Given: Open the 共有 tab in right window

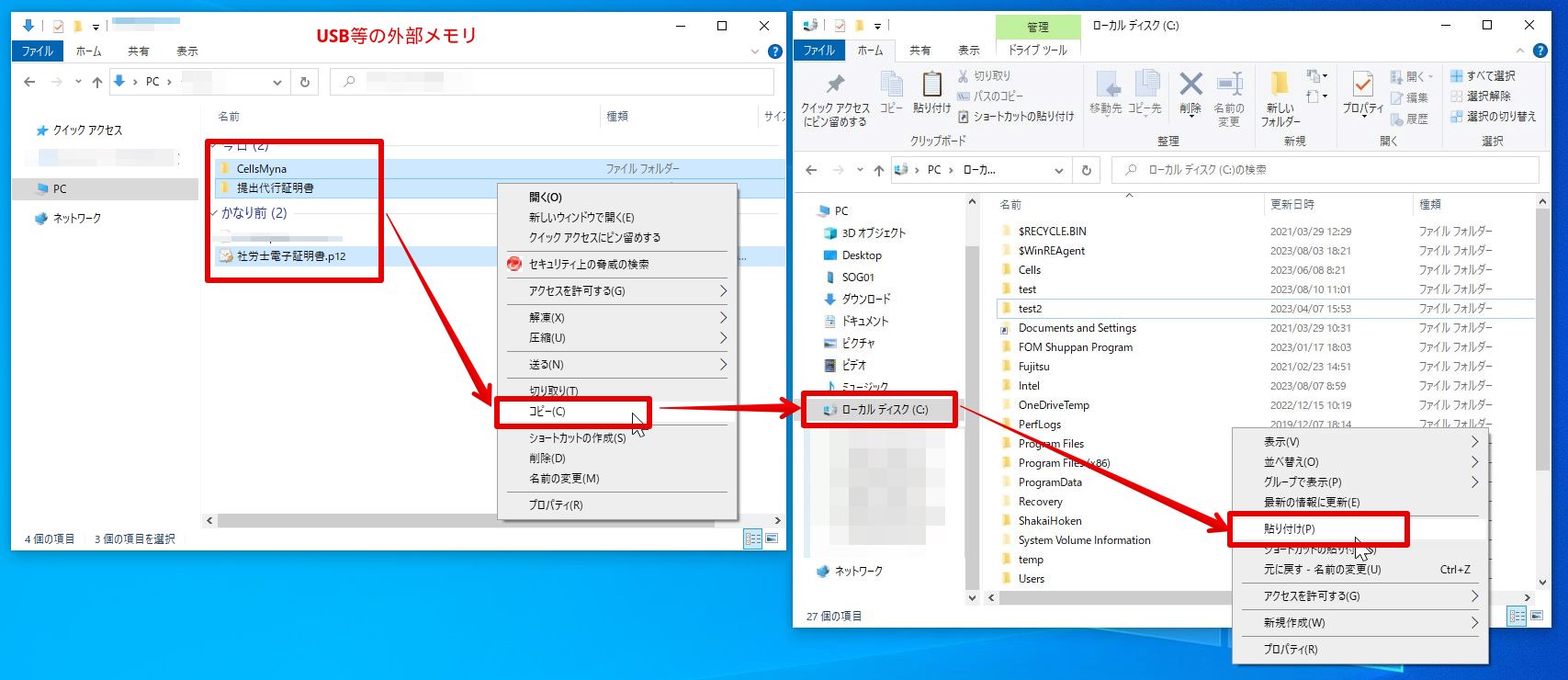Looking at the screenshot, I should click(919, 51).
